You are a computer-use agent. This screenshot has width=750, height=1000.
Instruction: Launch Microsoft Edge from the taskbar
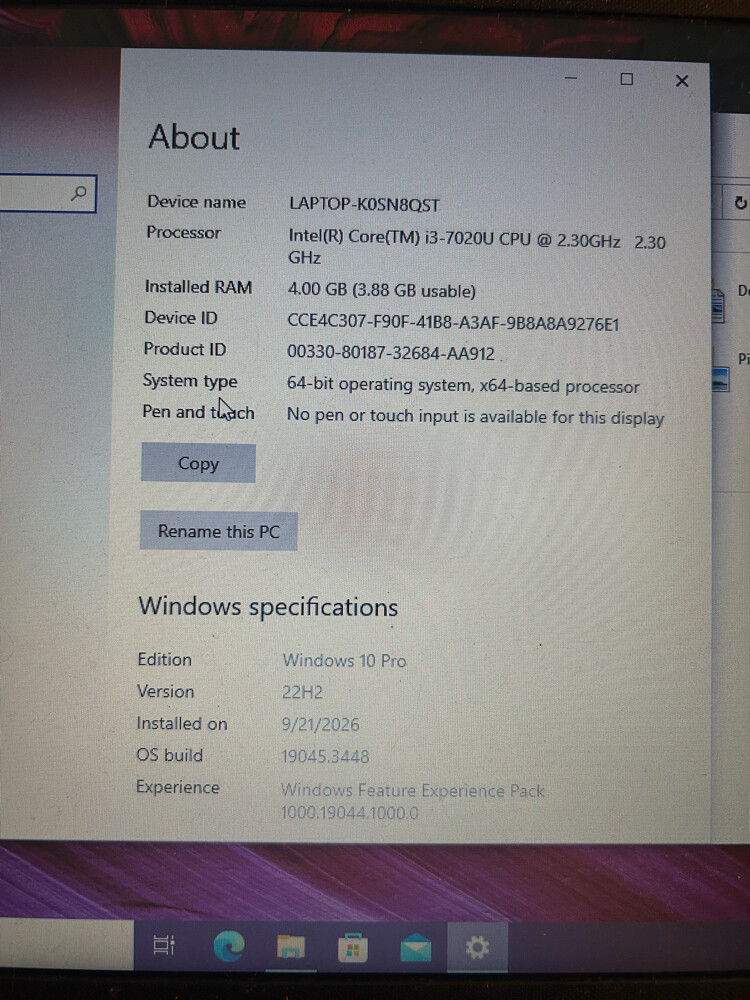(228, 946)
